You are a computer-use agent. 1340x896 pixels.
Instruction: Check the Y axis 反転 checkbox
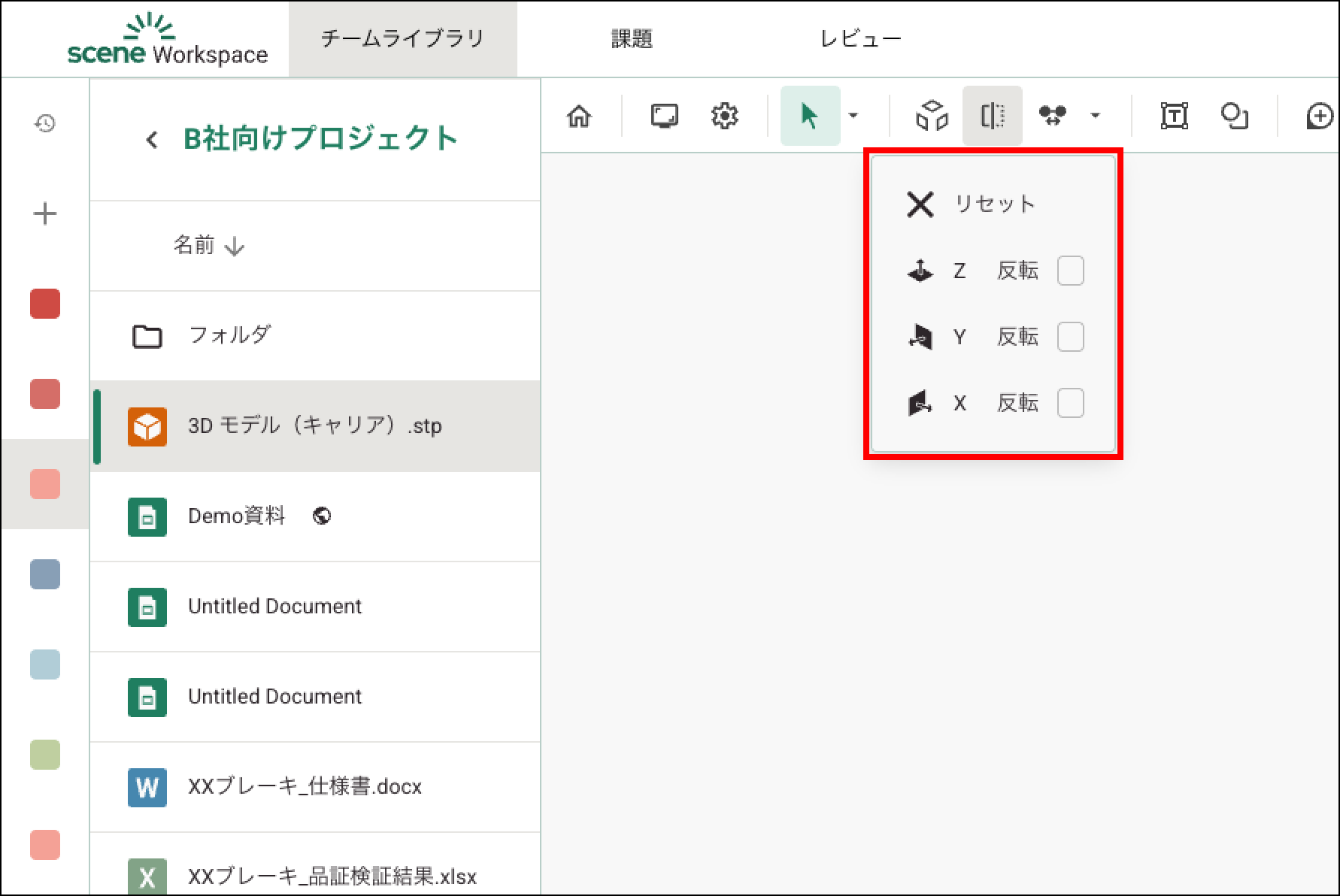1070,337
